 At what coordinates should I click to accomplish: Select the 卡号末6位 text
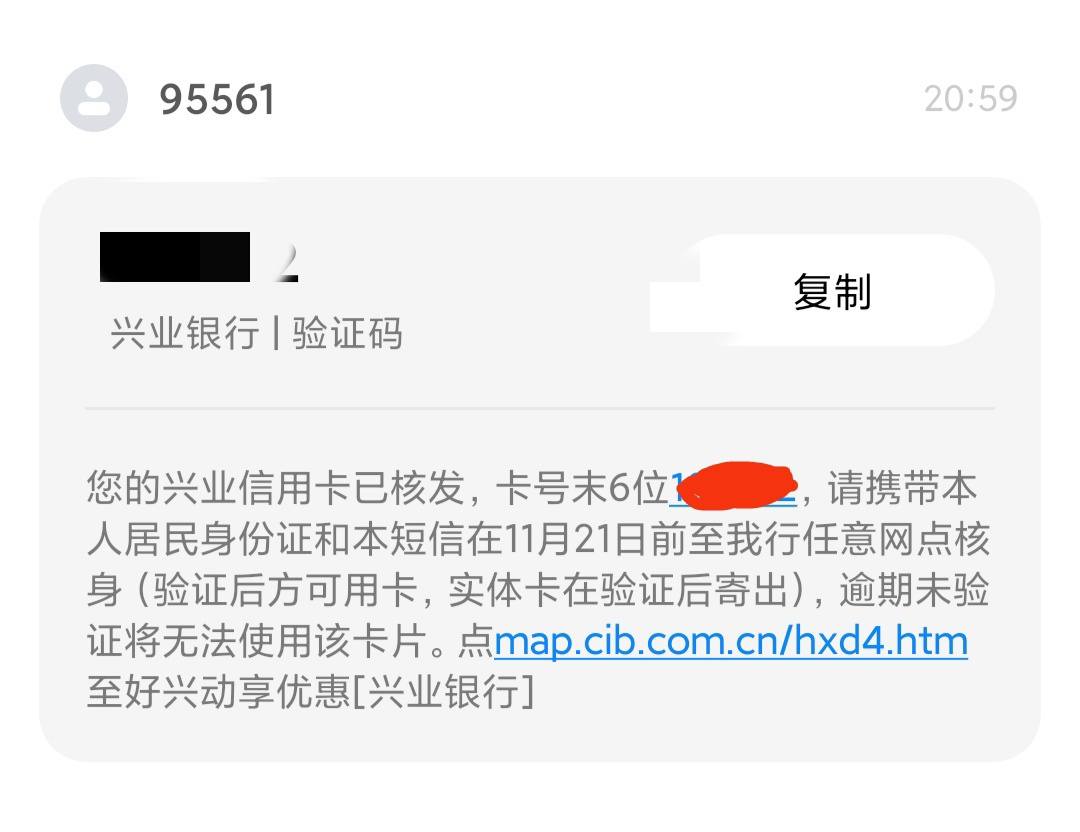(x=582, y=488)
